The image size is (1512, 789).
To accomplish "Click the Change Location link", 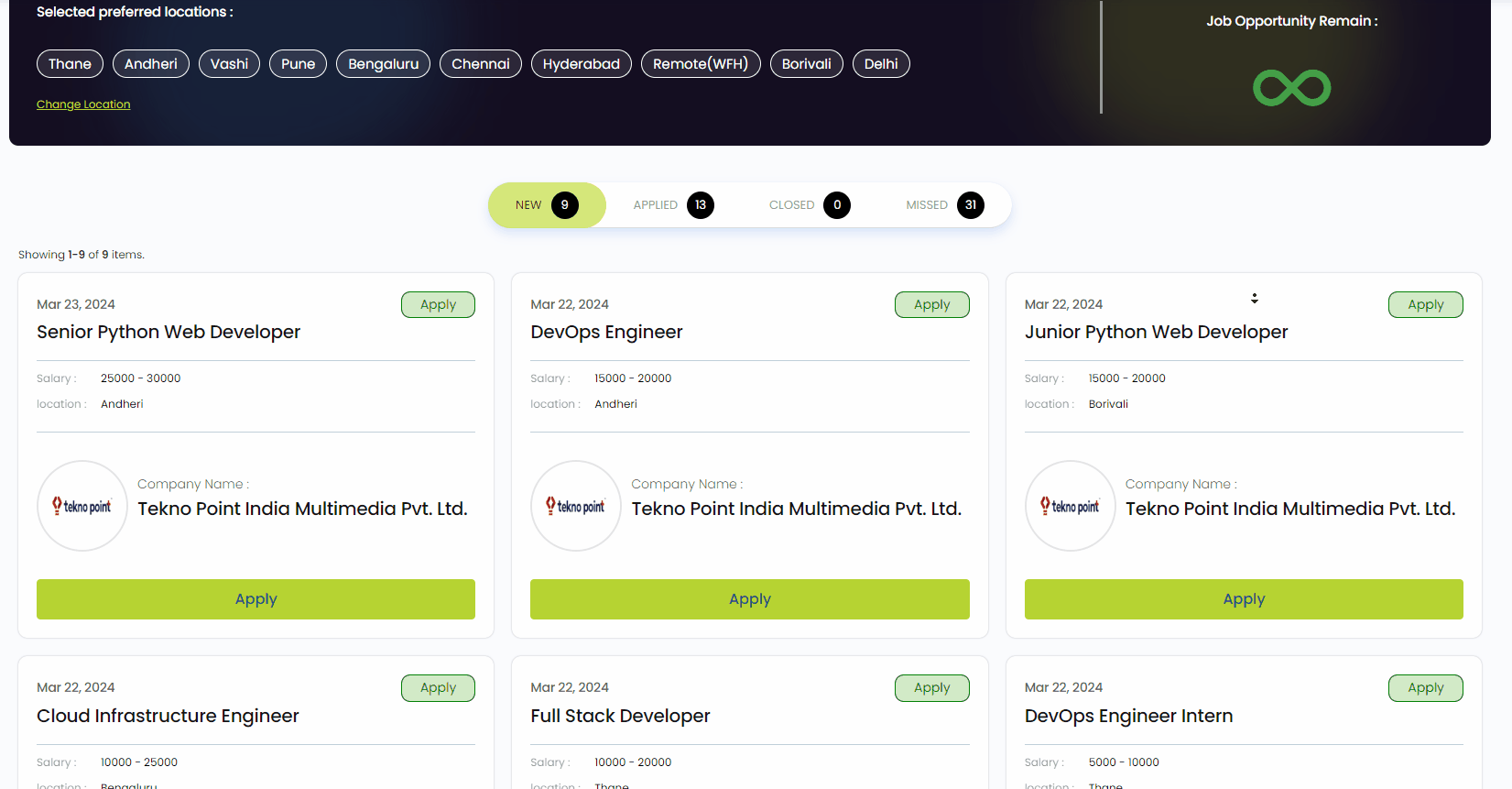I will [x=83, y=104].
